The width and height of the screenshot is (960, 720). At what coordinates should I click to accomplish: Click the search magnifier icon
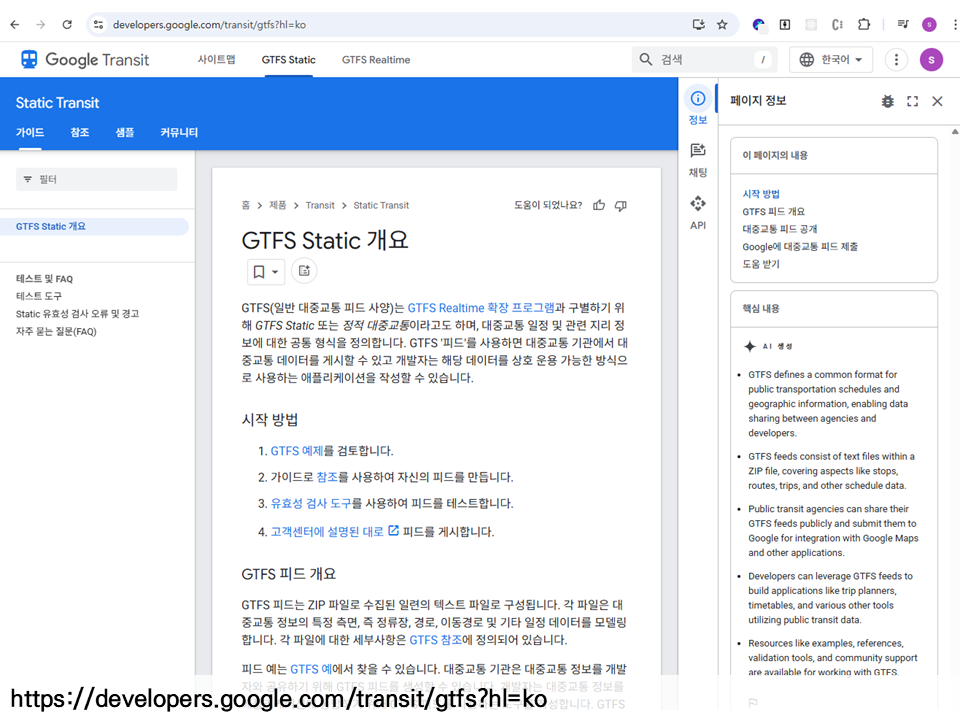click(x=646, y=59)
